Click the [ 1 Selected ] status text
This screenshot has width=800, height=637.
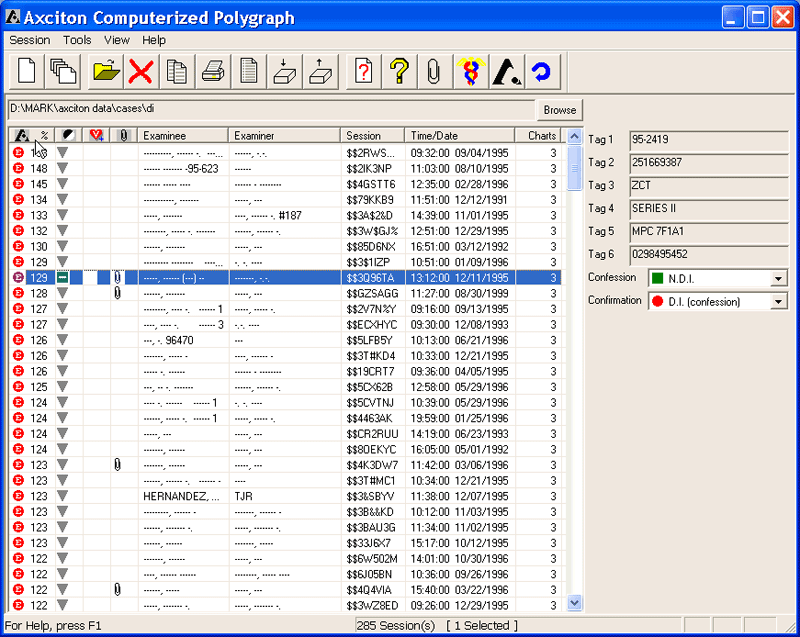(482, 625)
